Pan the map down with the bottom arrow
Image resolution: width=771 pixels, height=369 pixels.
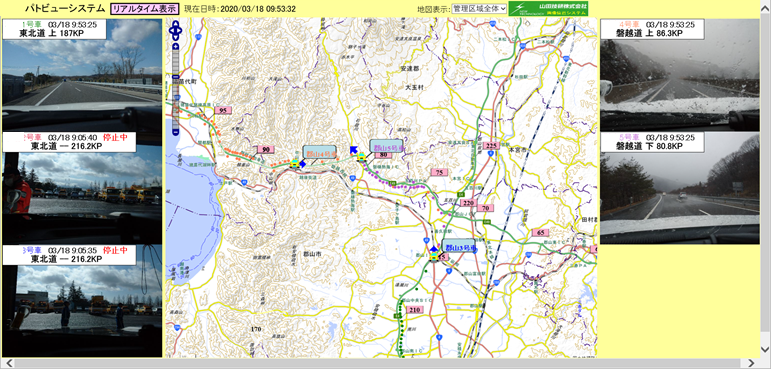[x=176, y=37]
